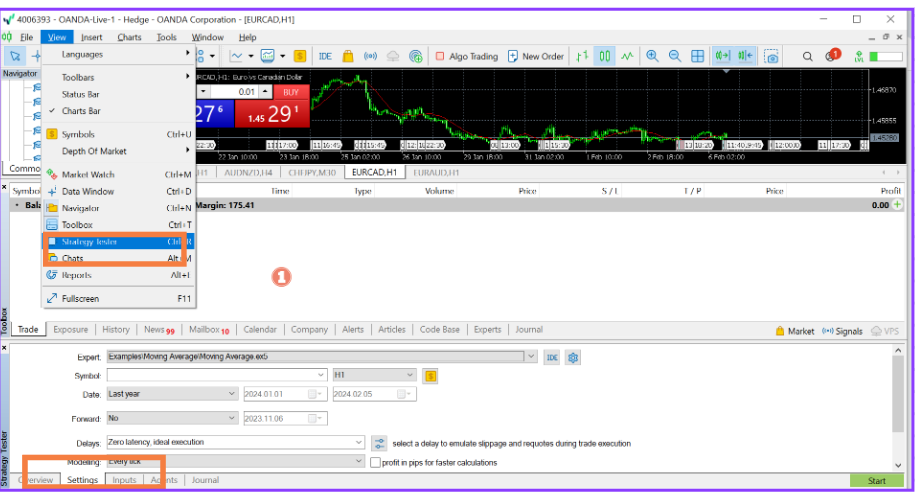
Task: Open the line chart tool dropdown arrow
Action: click(x=250, y=56)
